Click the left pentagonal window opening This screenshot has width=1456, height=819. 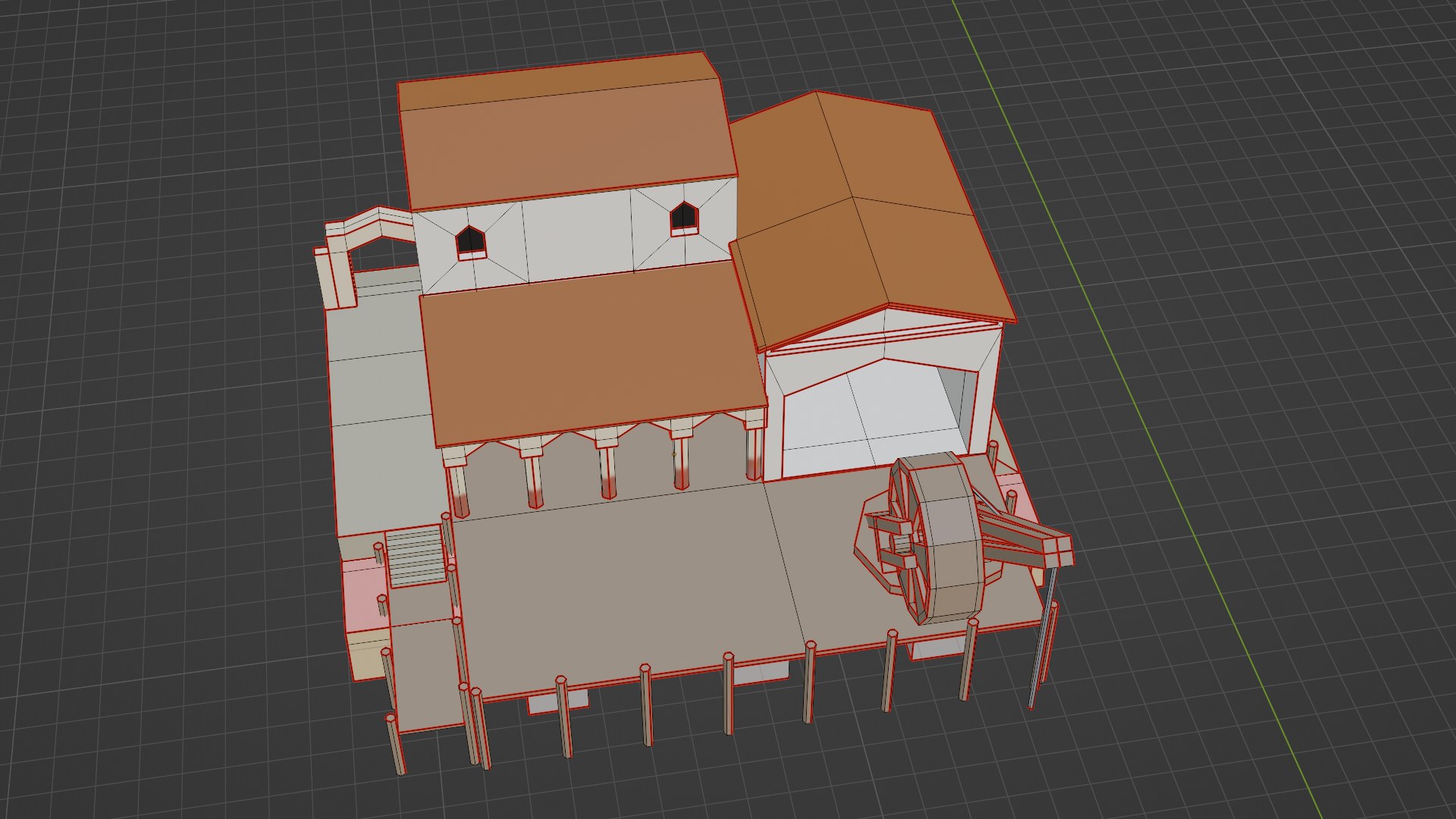pos(470,240)
